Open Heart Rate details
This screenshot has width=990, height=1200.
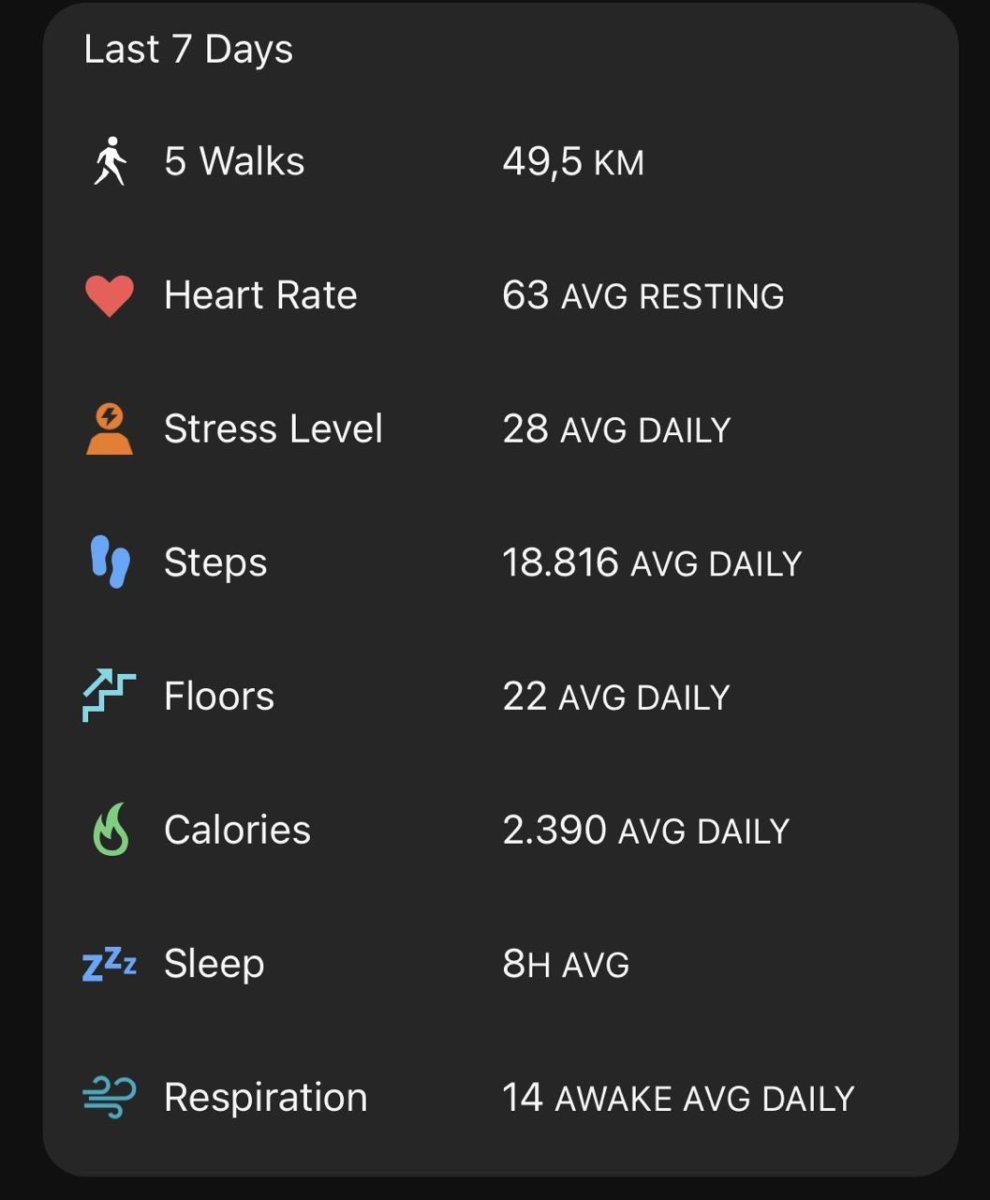pyautogui.click(x=260, y=295)
